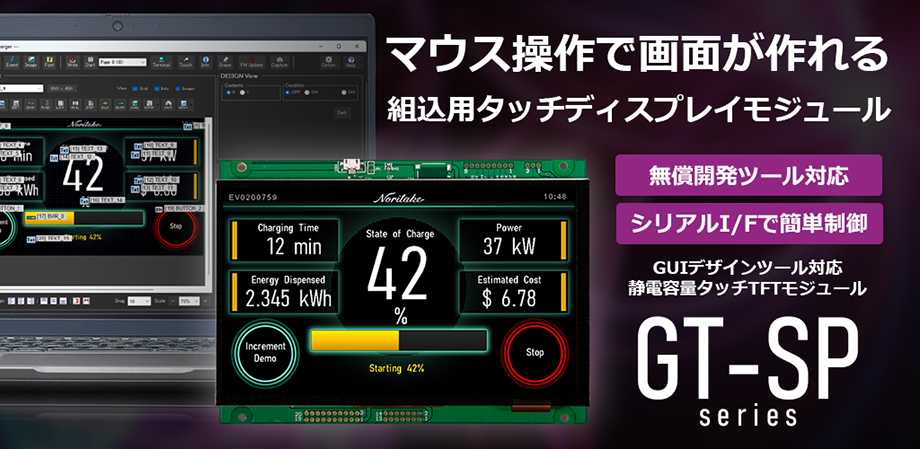Open the Font tool in laptop toolbar
Viewport: 920px width, 449px height.
[49, 62]
